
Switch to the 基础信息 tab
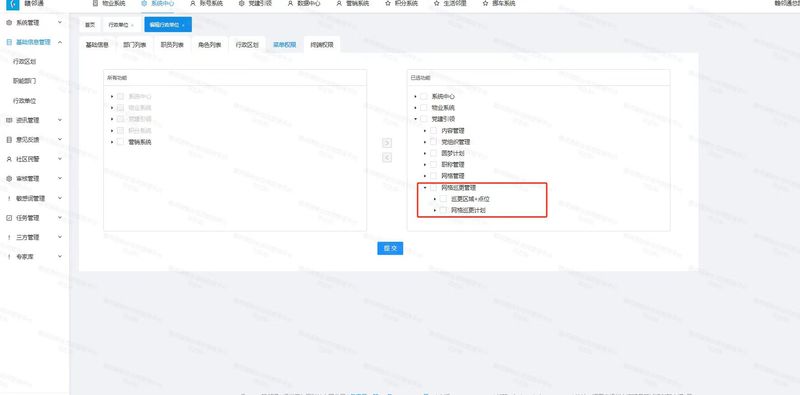click(x=97, y=45)
